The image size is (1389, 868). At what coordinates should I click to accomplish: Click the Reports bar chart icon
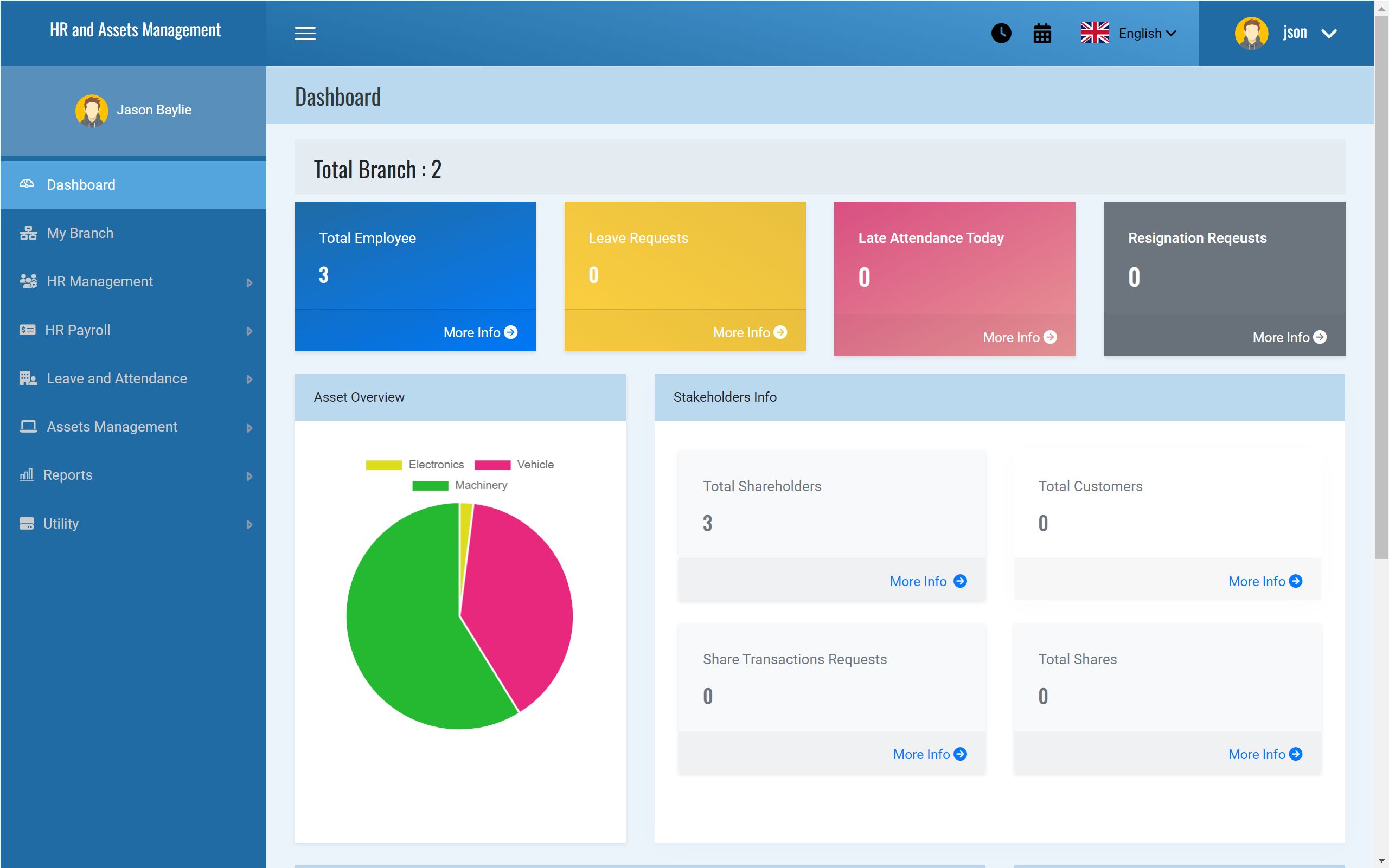pos(26,475)
